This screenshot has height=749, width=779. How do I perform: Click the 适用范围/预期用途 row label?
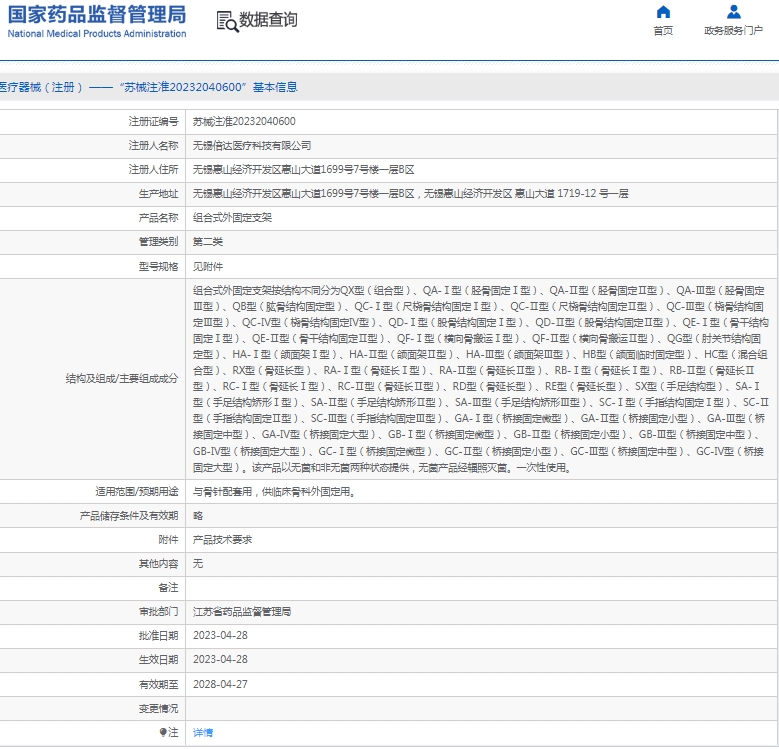(137, 492)
